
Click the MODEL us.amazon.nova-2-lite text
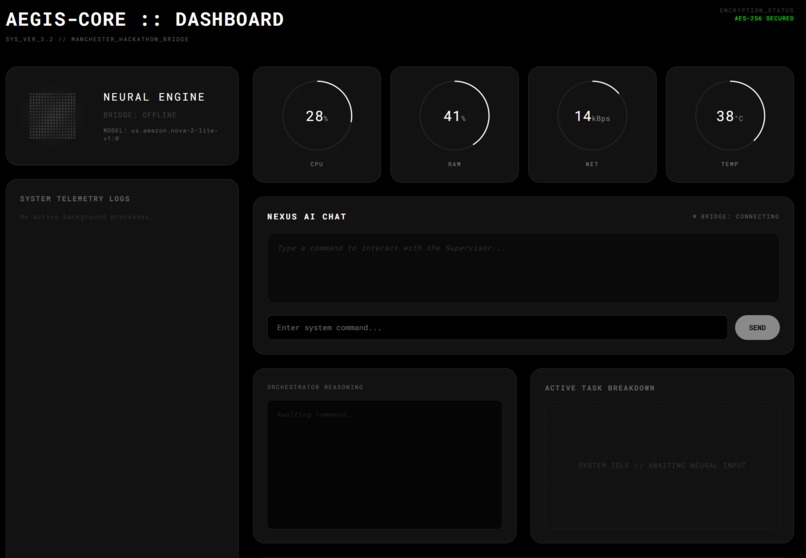coord(160,134)
